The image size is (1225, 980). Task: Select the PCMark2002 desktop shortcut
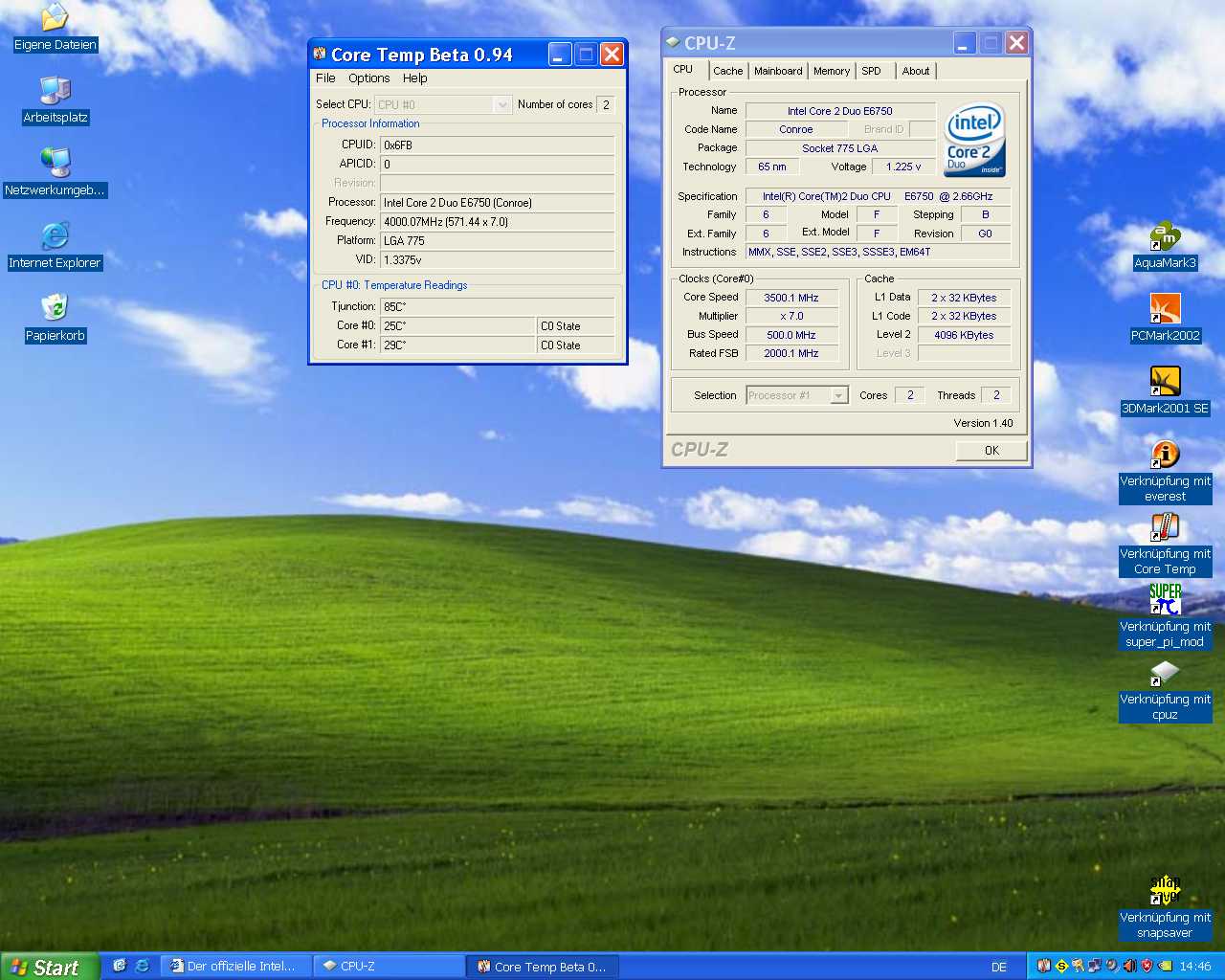[1165, 318]
